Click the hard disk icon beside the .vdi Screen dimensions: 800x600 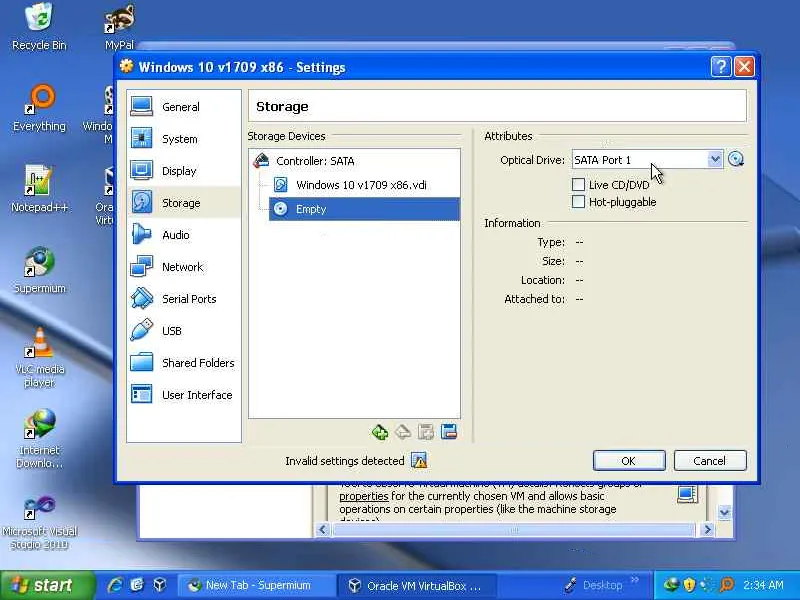[x=281, y=185]
